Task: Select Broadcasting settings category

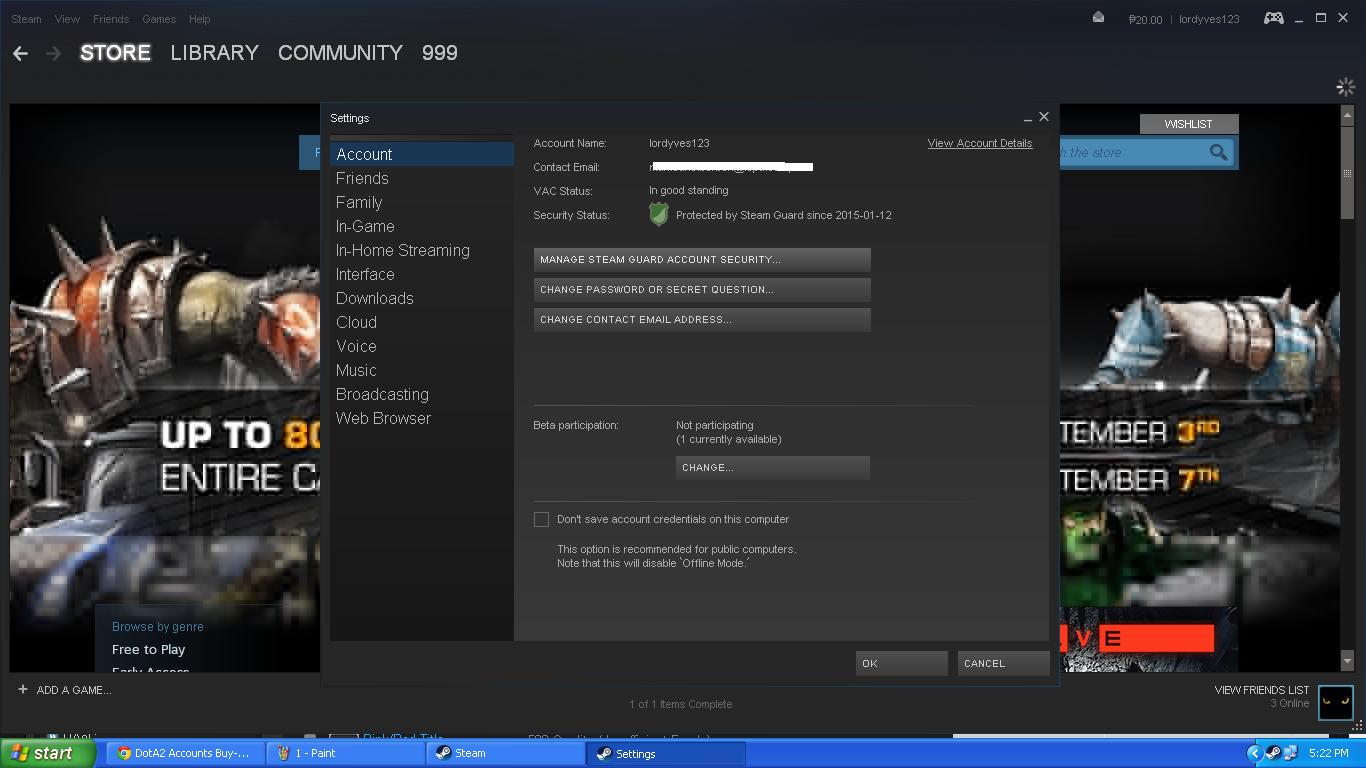Action: pyautogui.click(x=421, y=394)
